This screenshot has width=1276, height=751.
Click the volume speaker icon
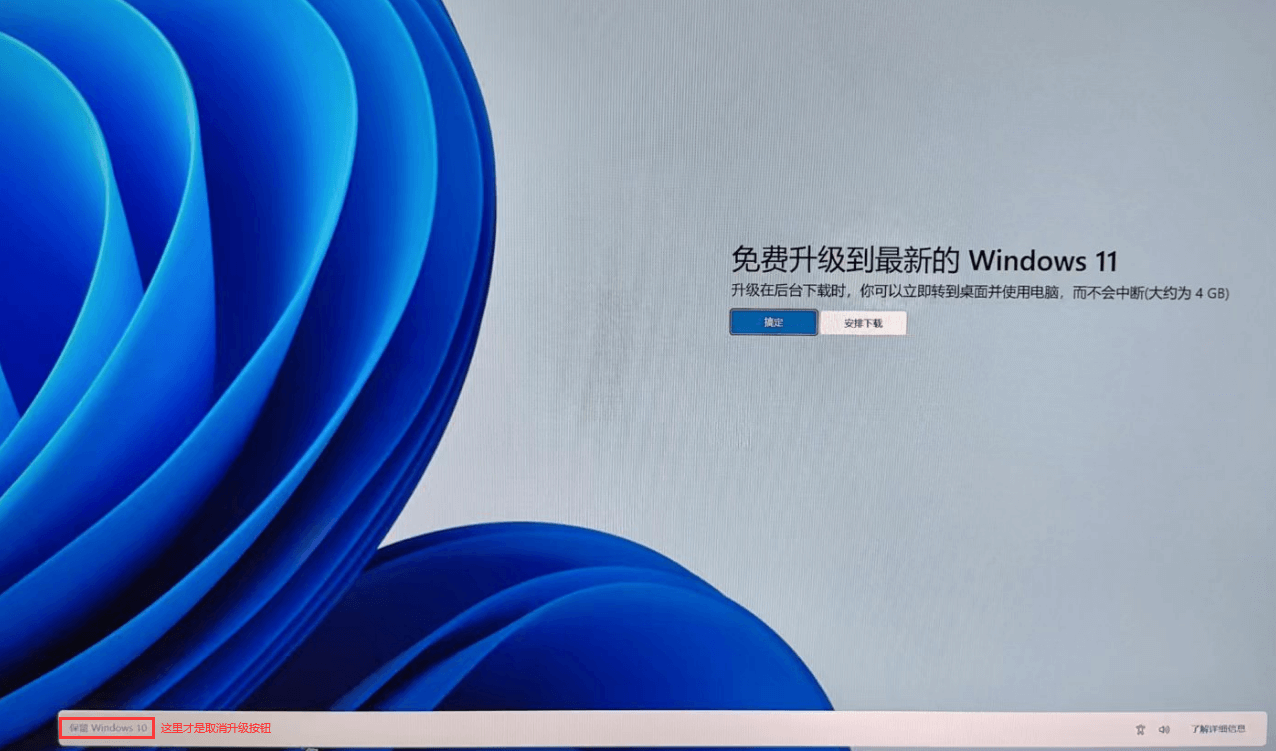pyautogui.click(x=1164, y=729)
